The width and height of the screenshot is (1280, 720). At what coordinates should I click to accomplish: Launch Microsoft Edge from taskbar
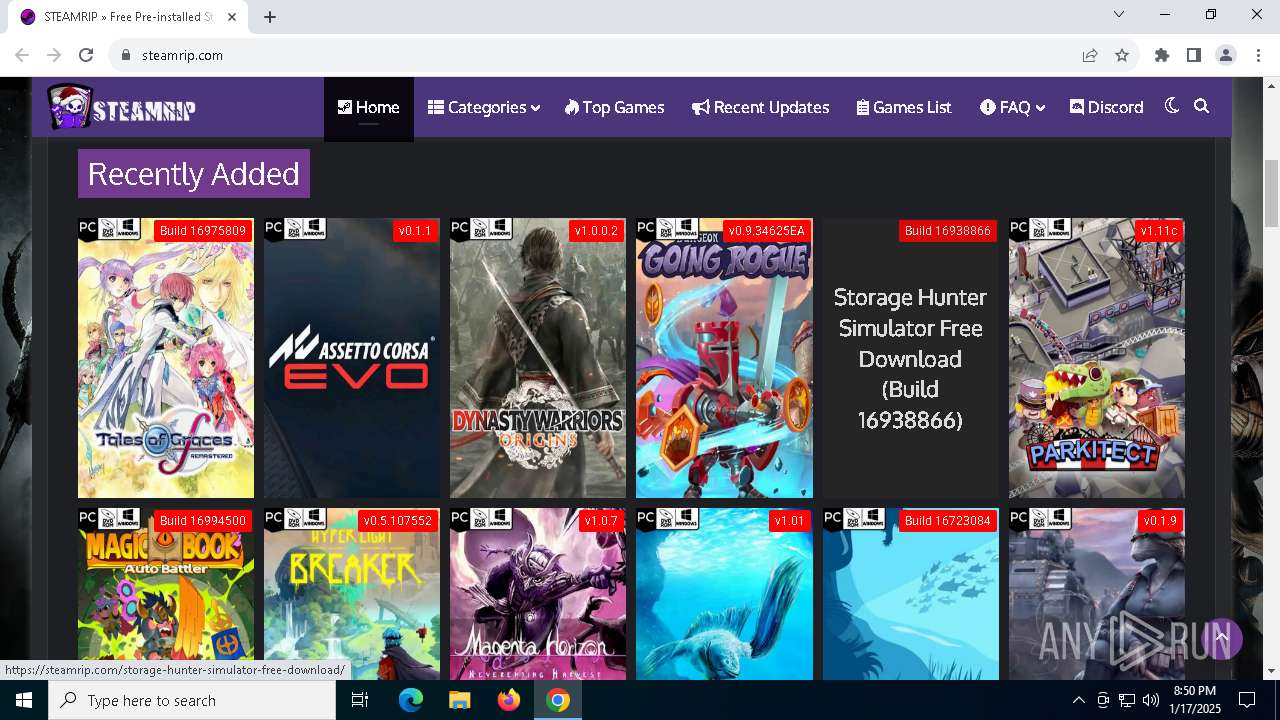[411, 700]
